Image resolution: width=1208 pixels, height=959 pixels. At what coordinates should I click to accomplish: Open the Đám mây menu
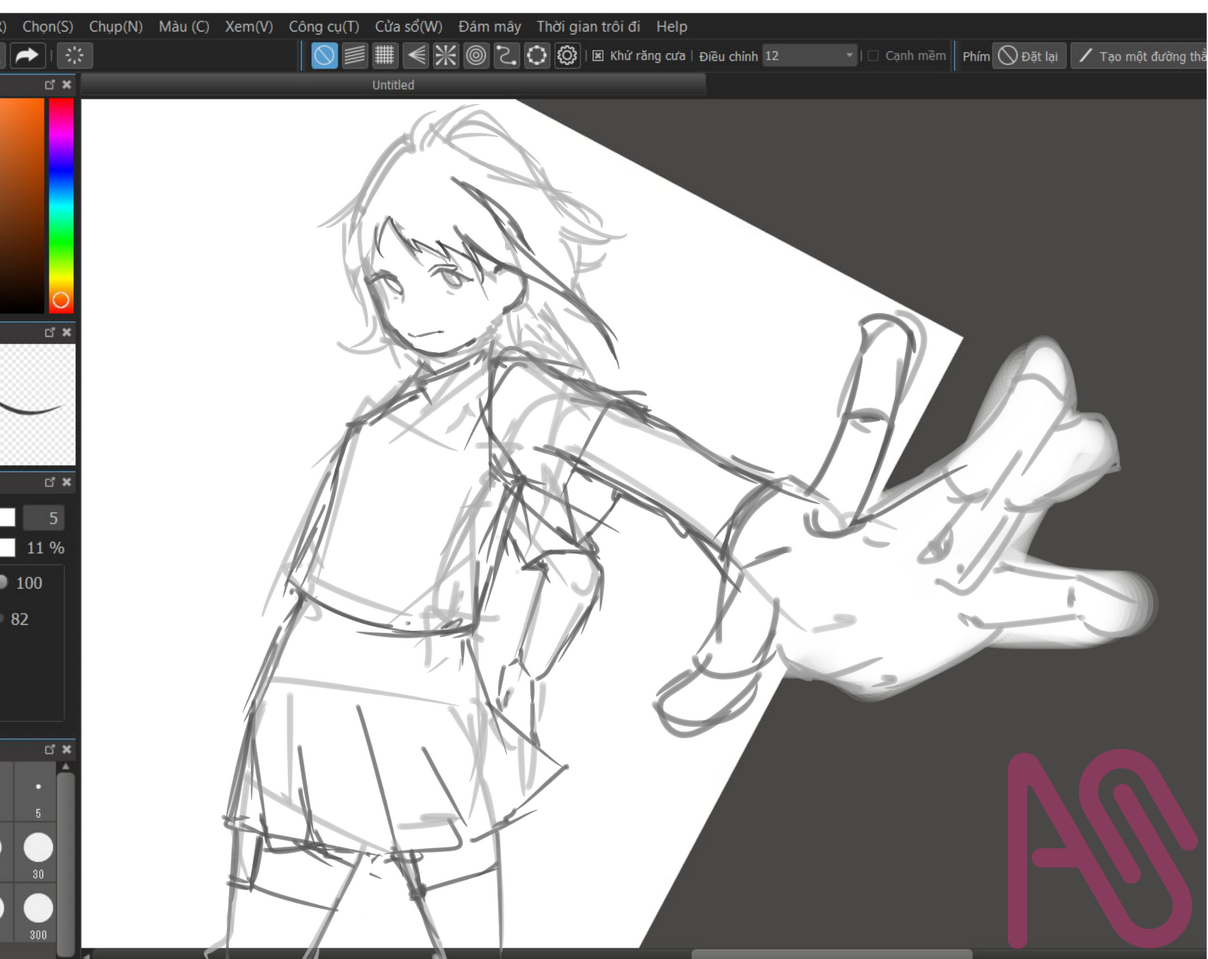pos(489,26)
